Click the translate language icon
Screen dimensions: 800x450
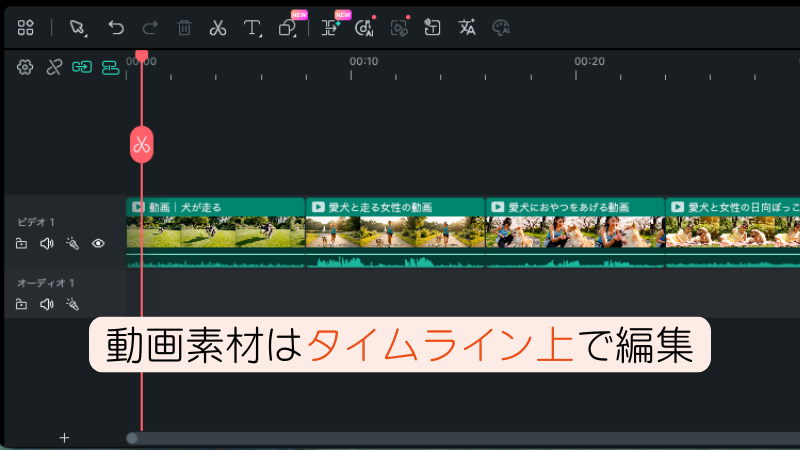tap(467, 28)
